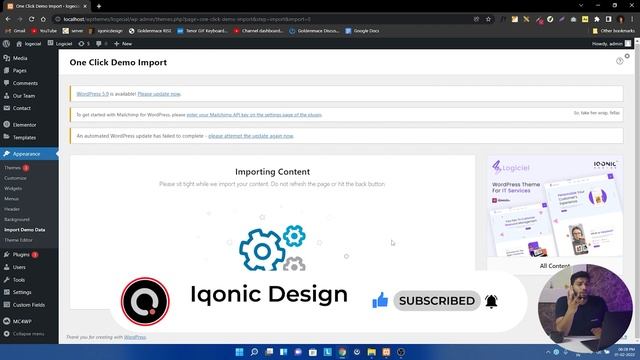640x360 pixels.
Task: Click please attempt the update again link
Action: [251, 136]
